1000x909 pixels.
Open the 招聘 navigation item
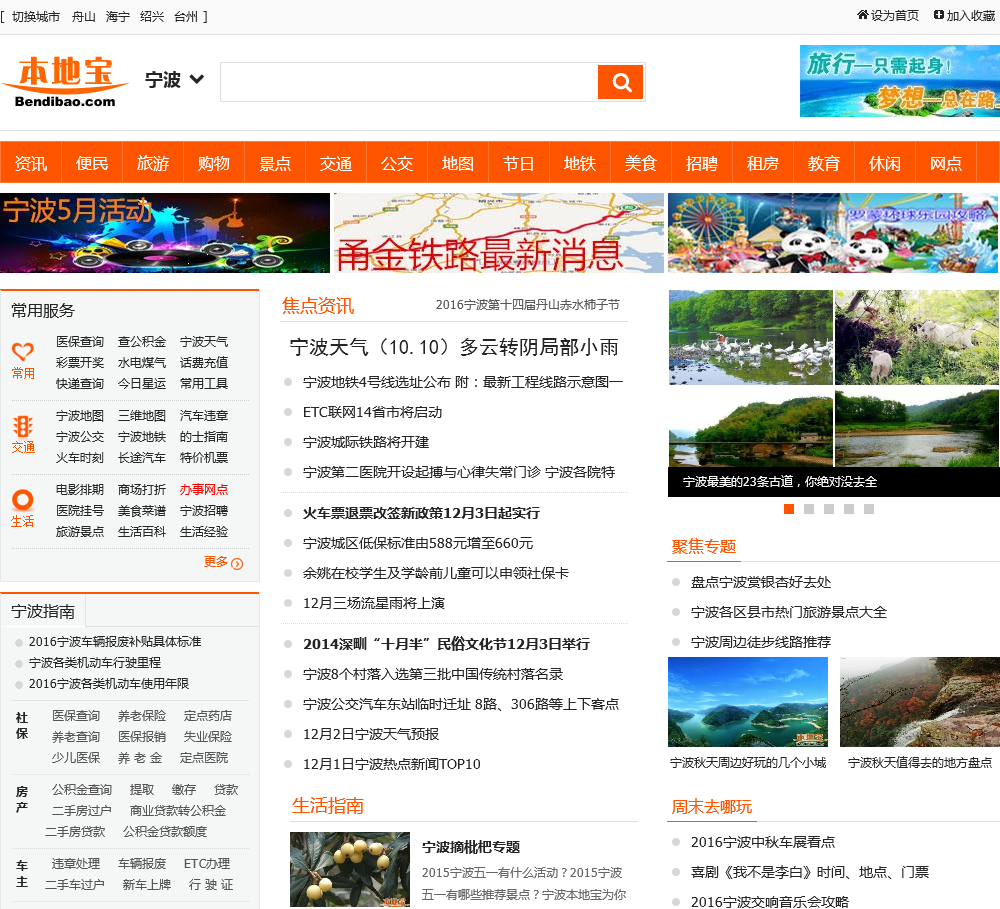(x=702, y=163)
